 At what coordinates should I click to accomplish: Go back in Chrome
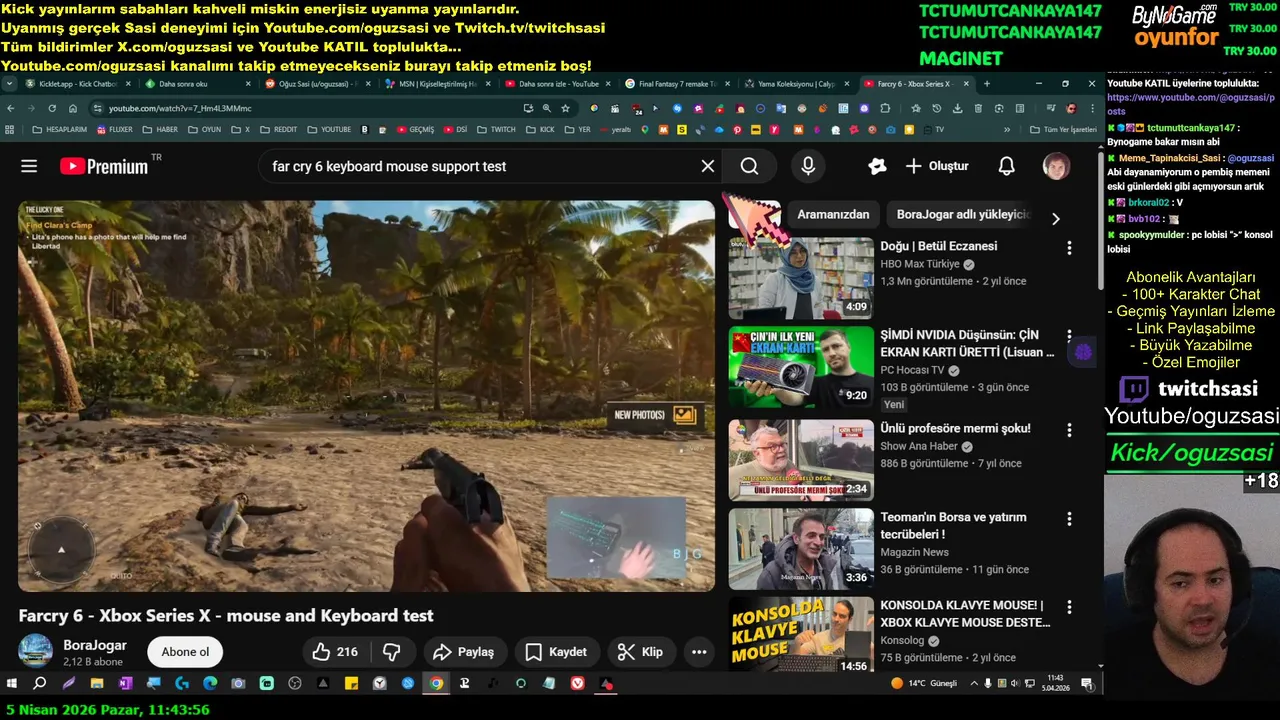coord(11,108)
